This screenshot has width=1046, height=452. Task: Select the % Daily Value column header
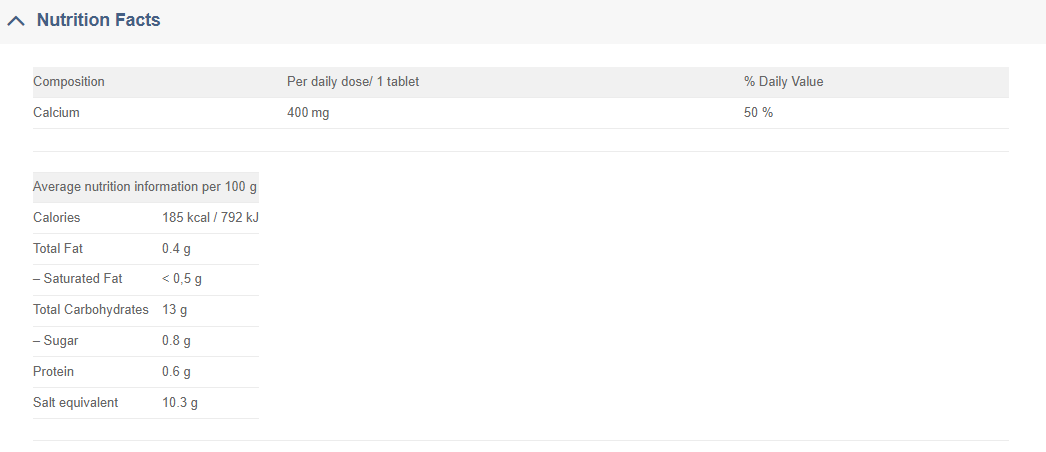(x=783, y=82)
